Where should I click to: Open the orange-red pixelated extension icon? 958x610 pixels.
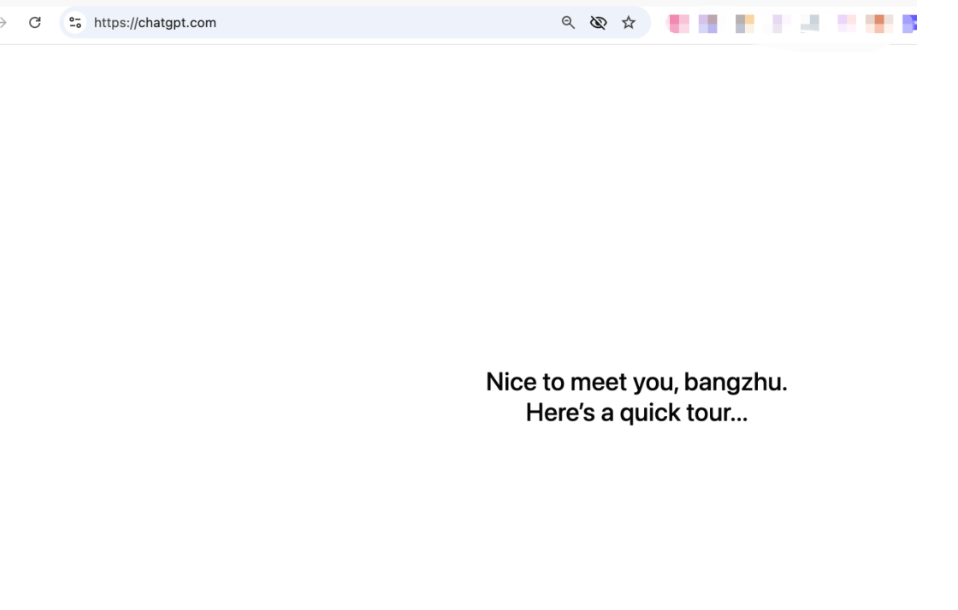pos(879,23)
